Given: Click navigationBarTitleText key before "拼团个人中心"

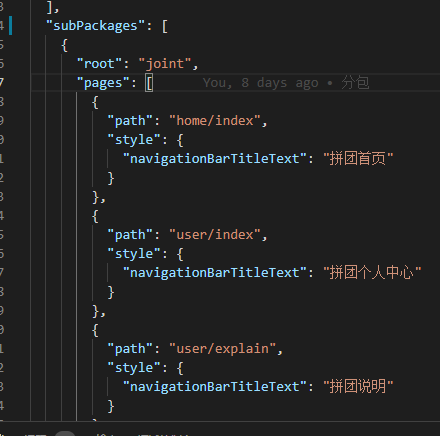Looking at the screenshot, I should click(x=215, y=273).
